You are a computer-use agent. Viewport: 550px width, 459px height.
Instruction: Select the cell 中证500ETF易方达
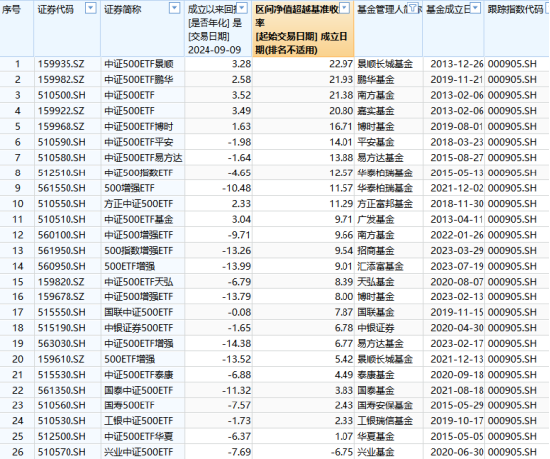(143, 158)
